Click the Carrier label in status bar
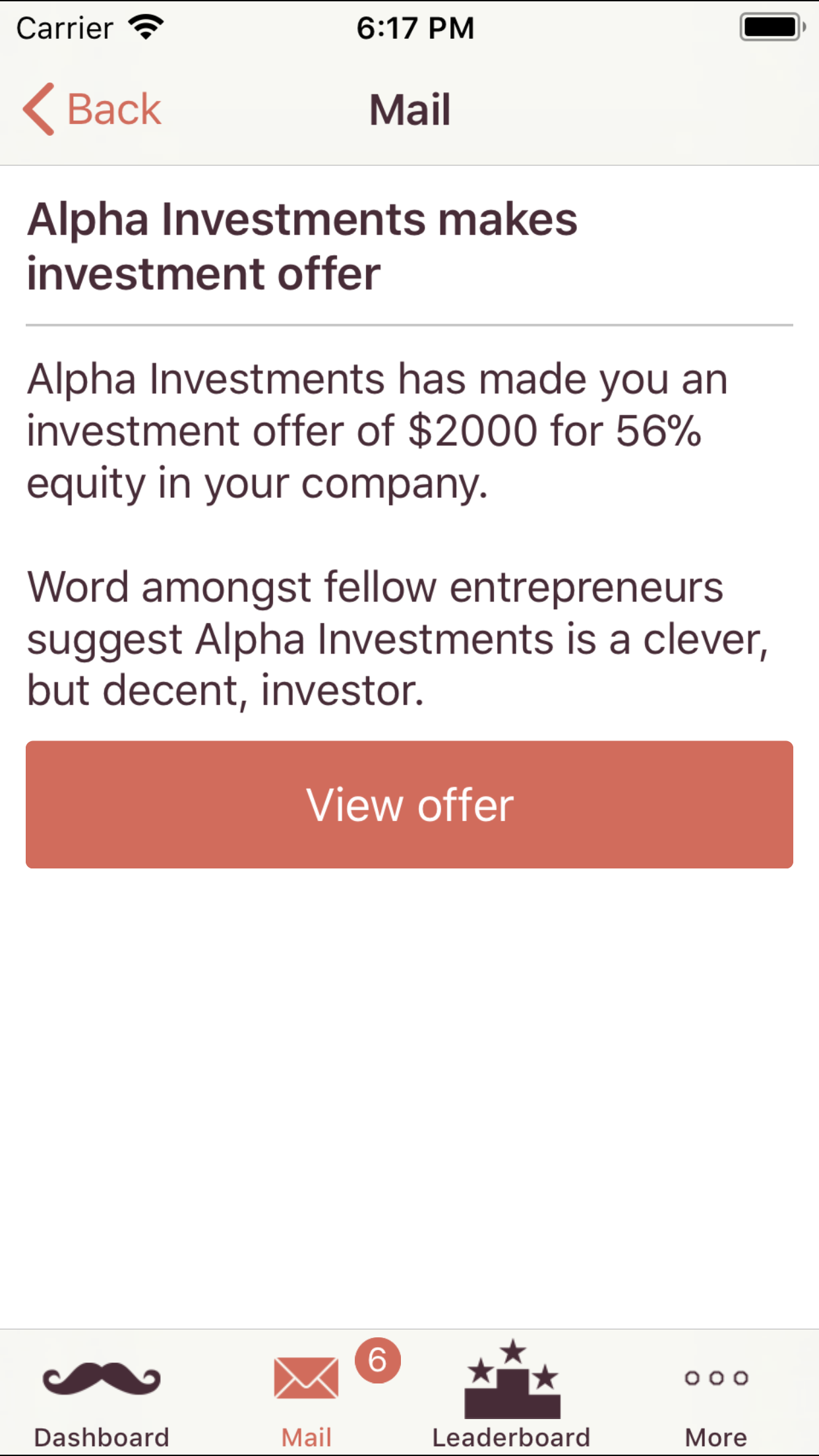 click(65, 28)
